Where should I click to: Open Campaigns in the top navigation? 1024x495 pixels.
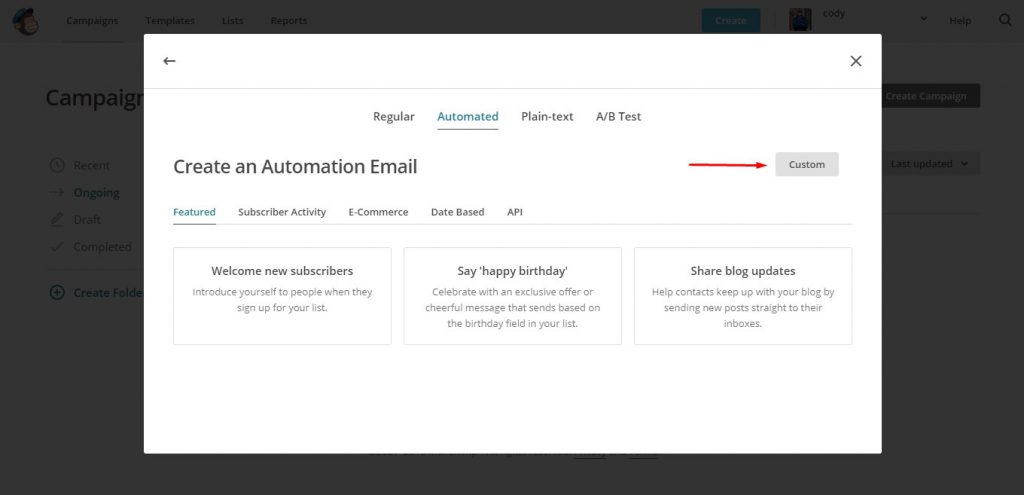[92, 21]
